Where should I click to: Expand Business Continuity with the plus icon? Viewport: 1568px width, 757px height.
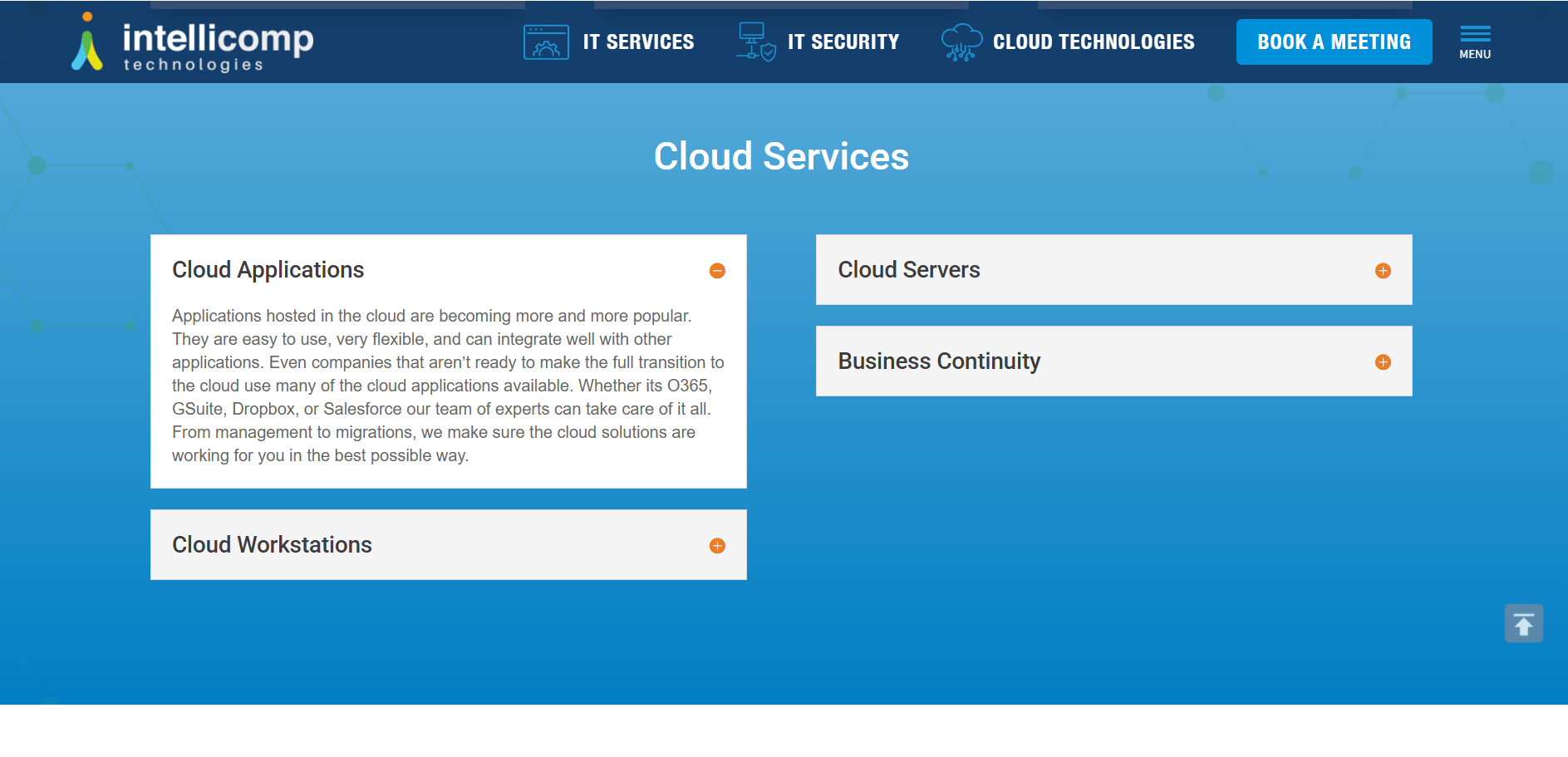(1383, 362)
